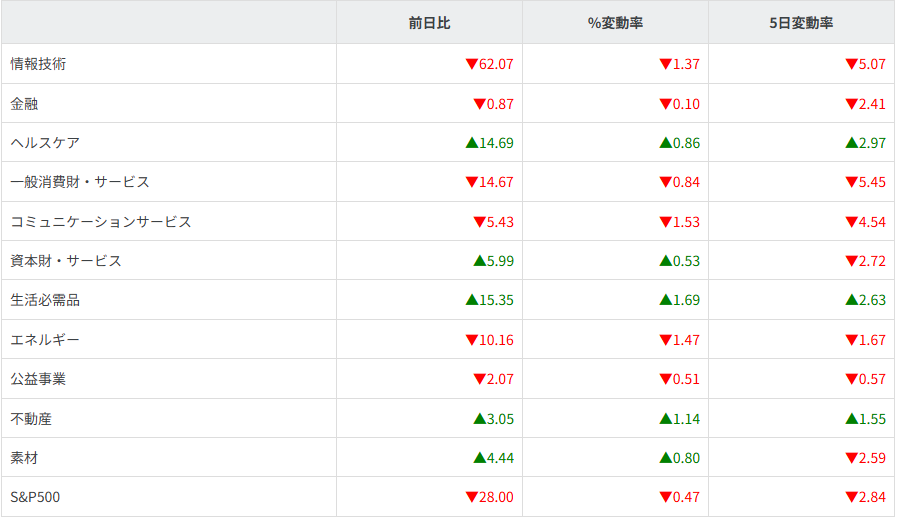Click the 不動産 5-day change value 1.55
Screen dimensions: 897x519
coord(872,419)
